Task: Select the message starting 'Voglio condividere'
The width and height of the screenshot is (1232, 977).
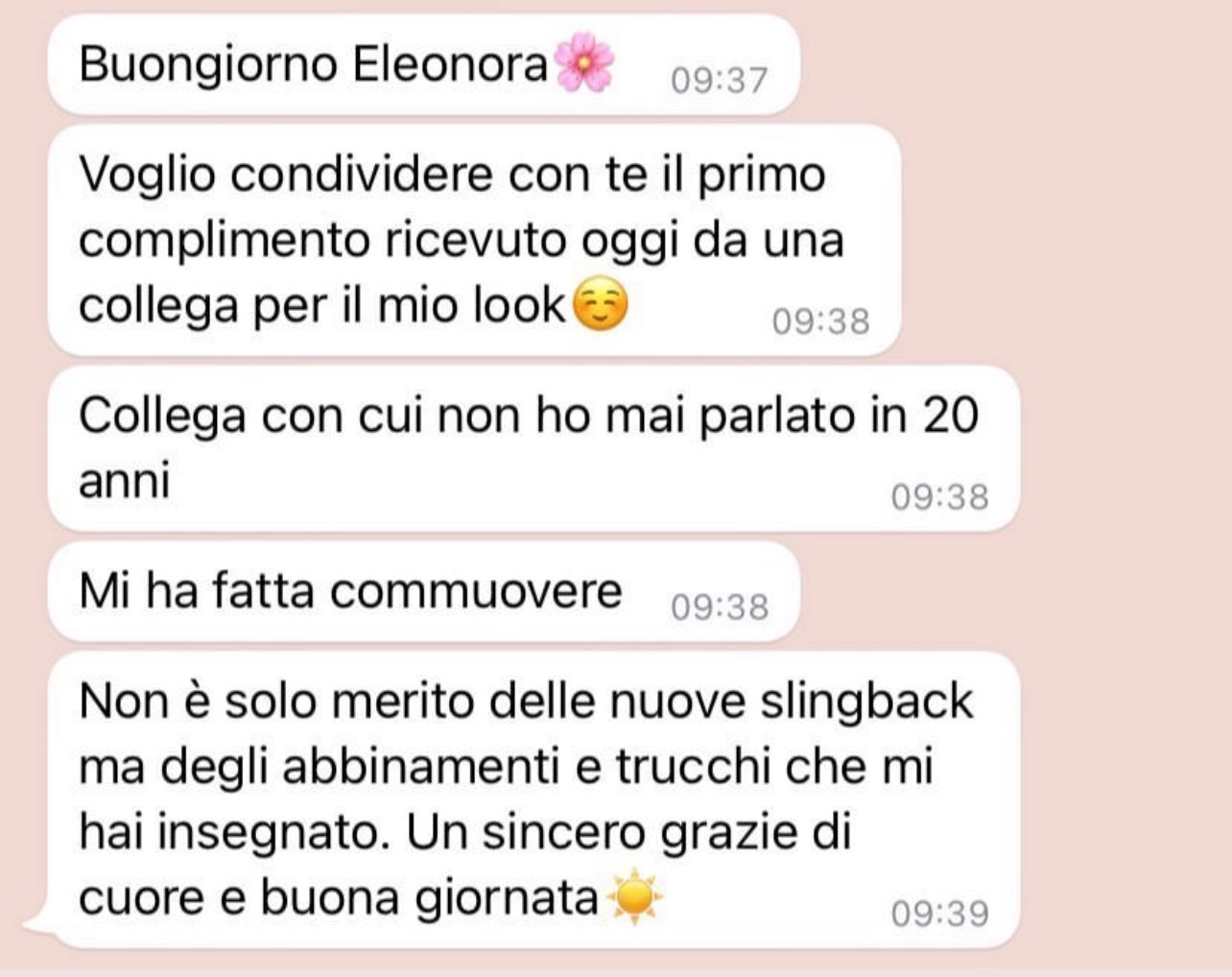Action: coord(474,240)
